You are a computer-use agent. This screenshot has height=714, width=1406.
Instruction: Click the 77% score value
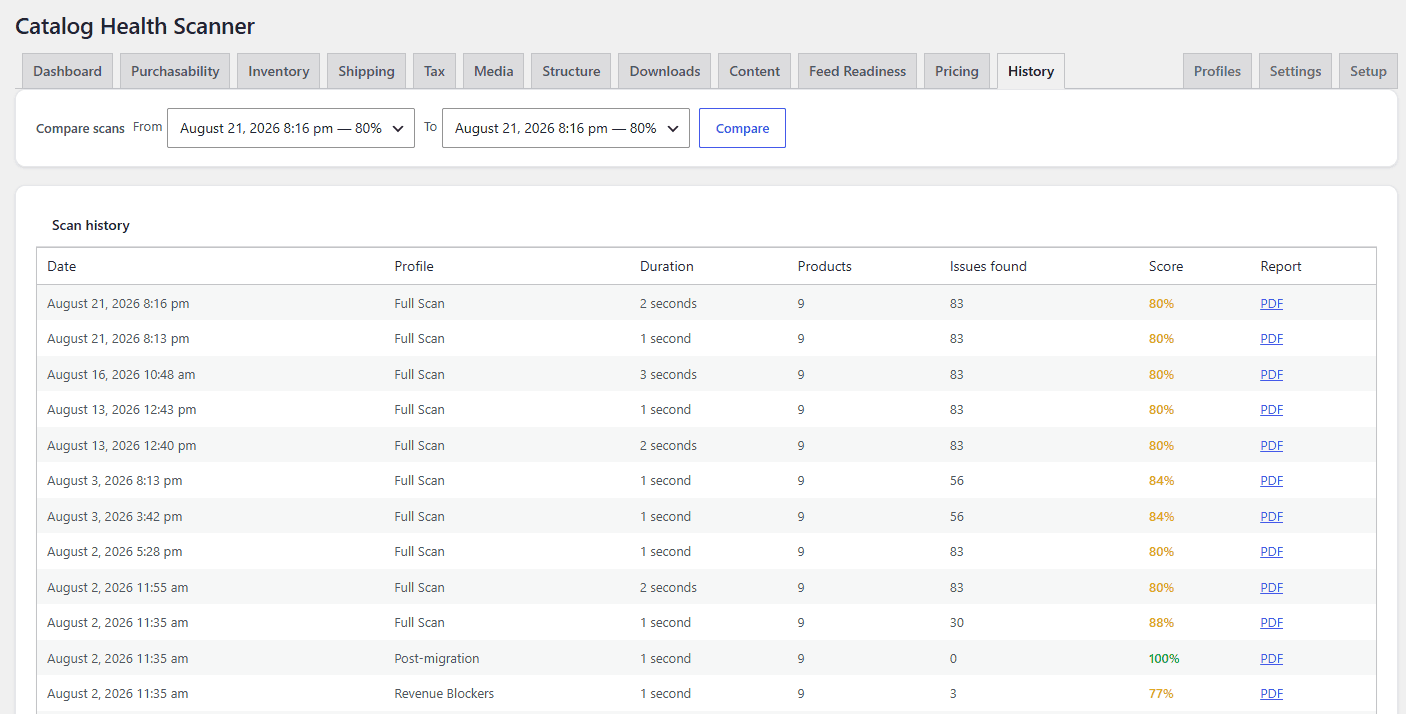(1161, 694)
